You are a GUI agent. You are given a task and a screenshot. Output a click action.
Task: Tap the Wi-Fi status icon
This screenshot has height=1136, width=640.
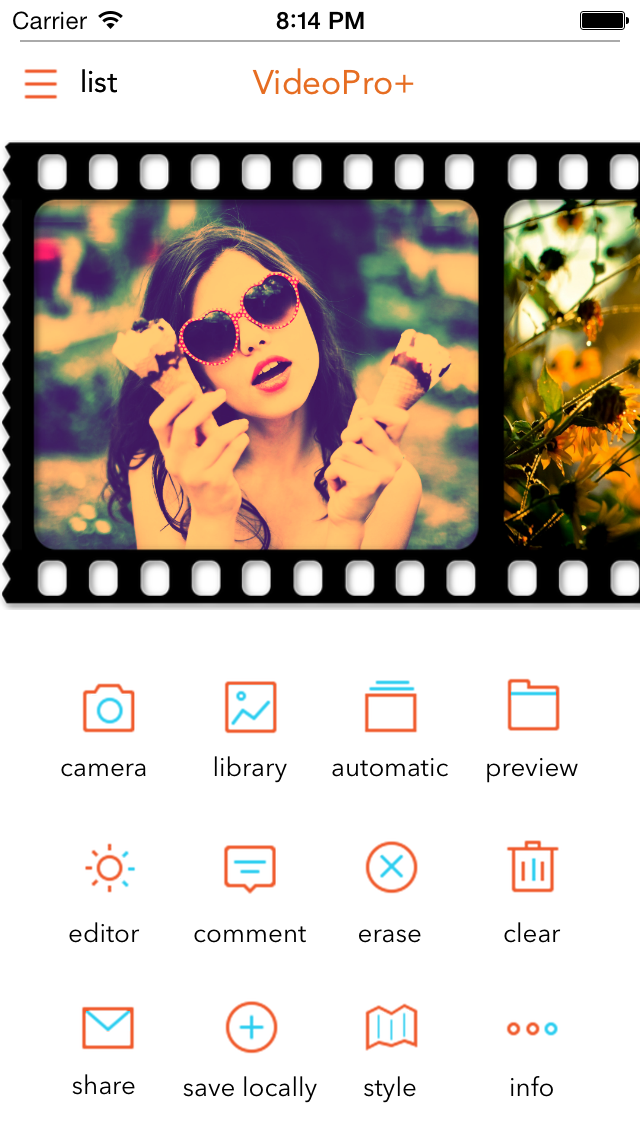point(112,20)
